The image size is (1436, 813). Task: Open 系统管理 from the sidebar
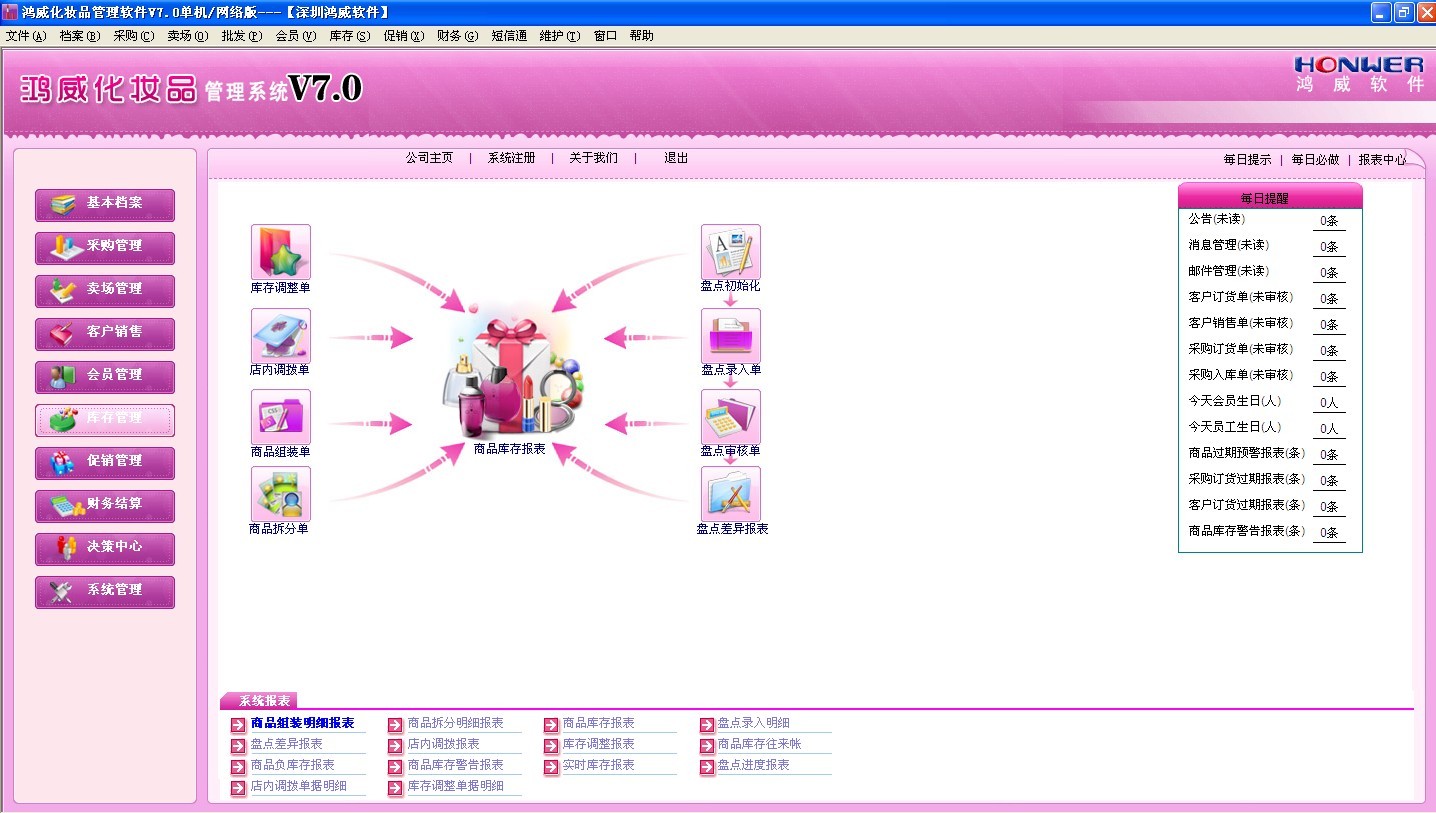[105, 591]
